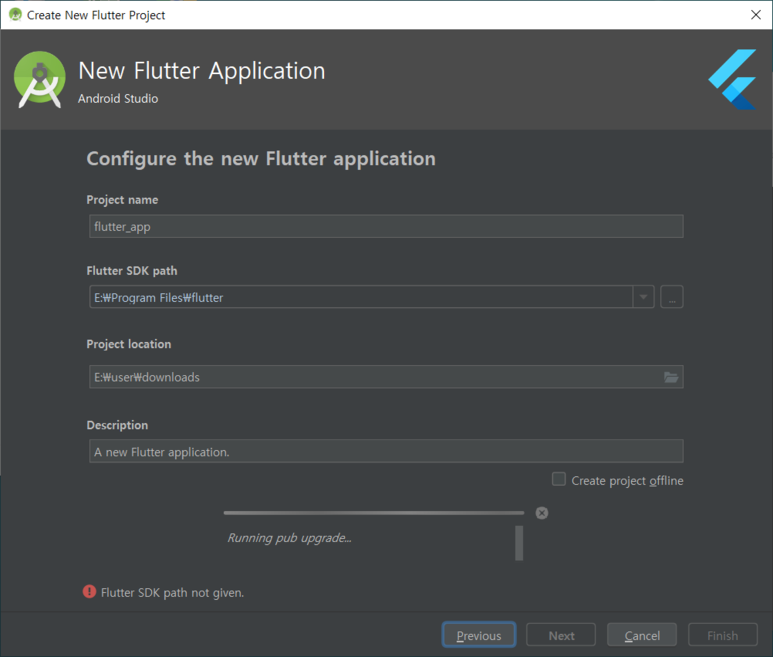This screenshot has width=773, height=657.
Task: Close the Create New Flutter Project dialog
Action: click(x=756, y=15)
